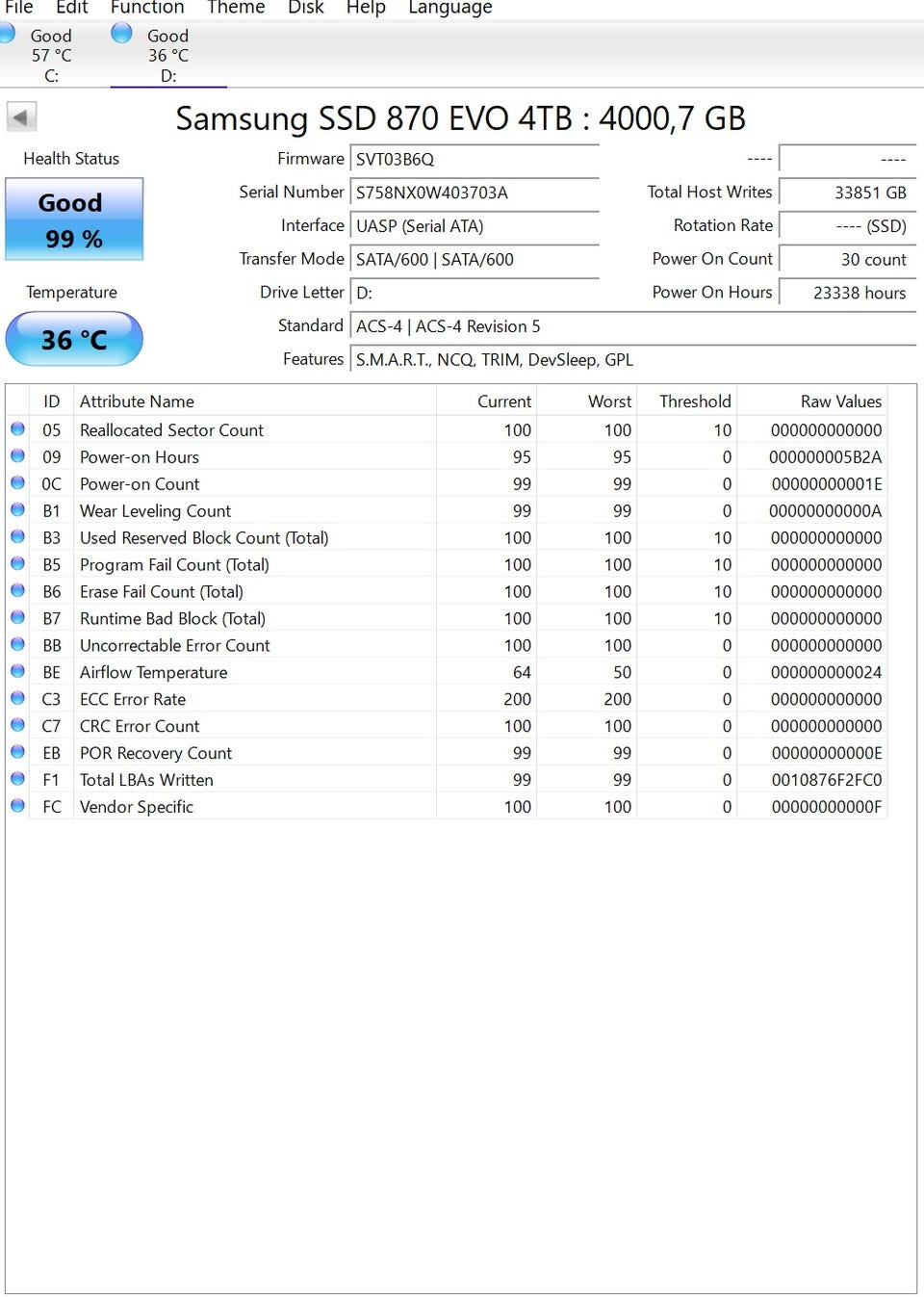Viewport: 924px width, 1297px height.
Task: Click the Raw Values column header
Action: tap(812, 402)
